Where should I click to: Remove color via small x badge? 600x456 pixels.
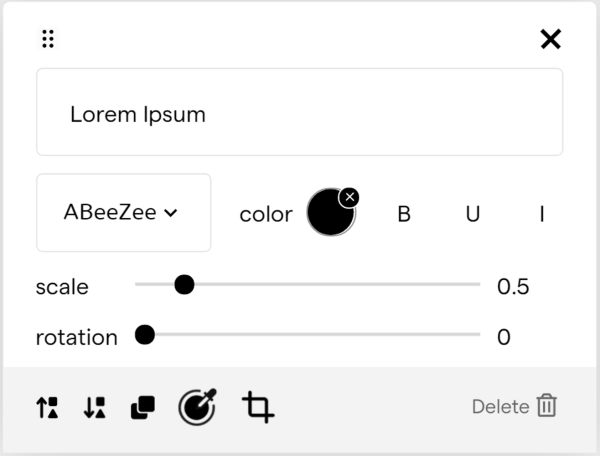pyautogui.click(x=349, y=198)
